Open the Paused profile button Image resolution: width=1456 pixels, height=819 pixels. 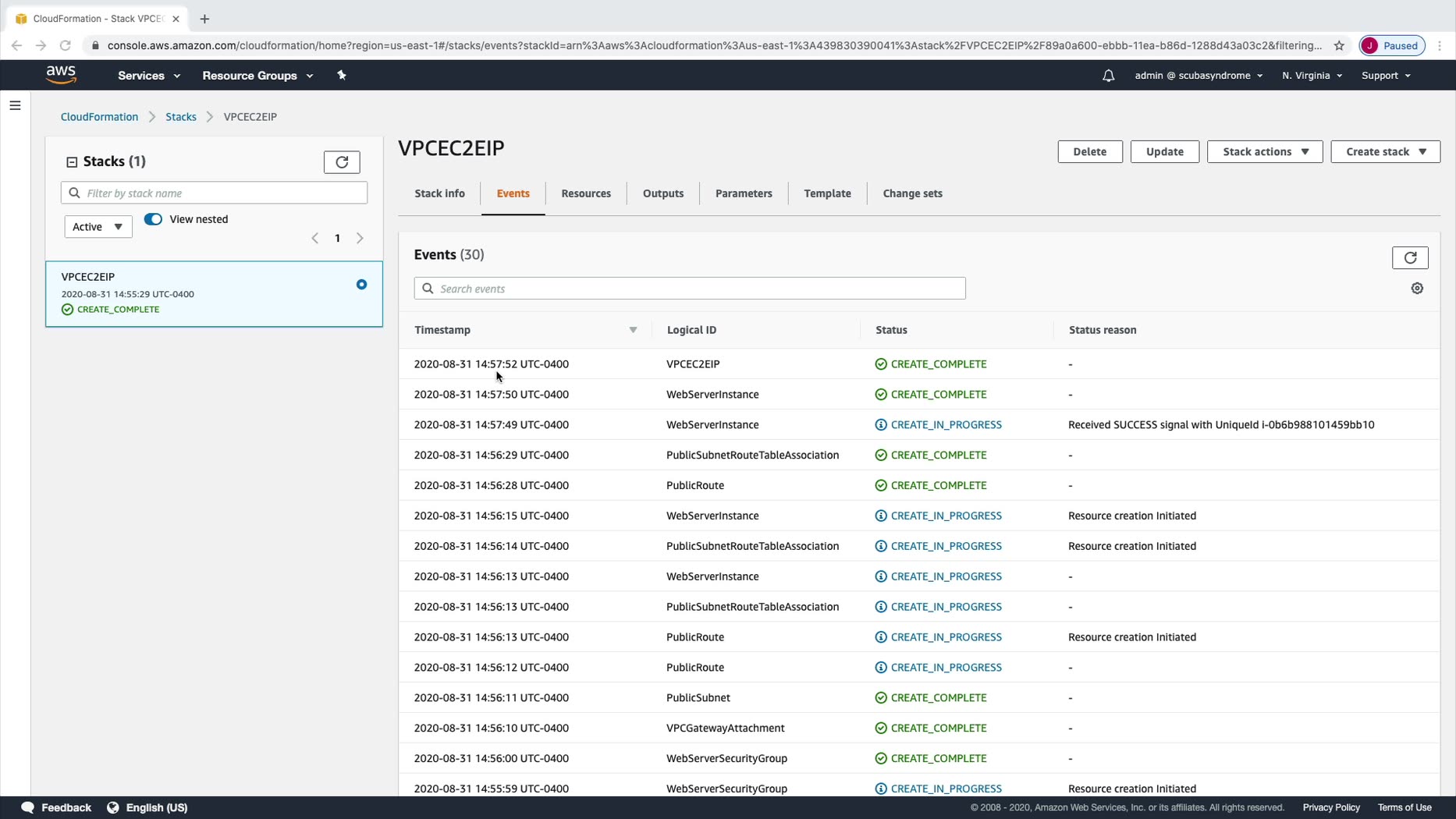pos(1392,46)
